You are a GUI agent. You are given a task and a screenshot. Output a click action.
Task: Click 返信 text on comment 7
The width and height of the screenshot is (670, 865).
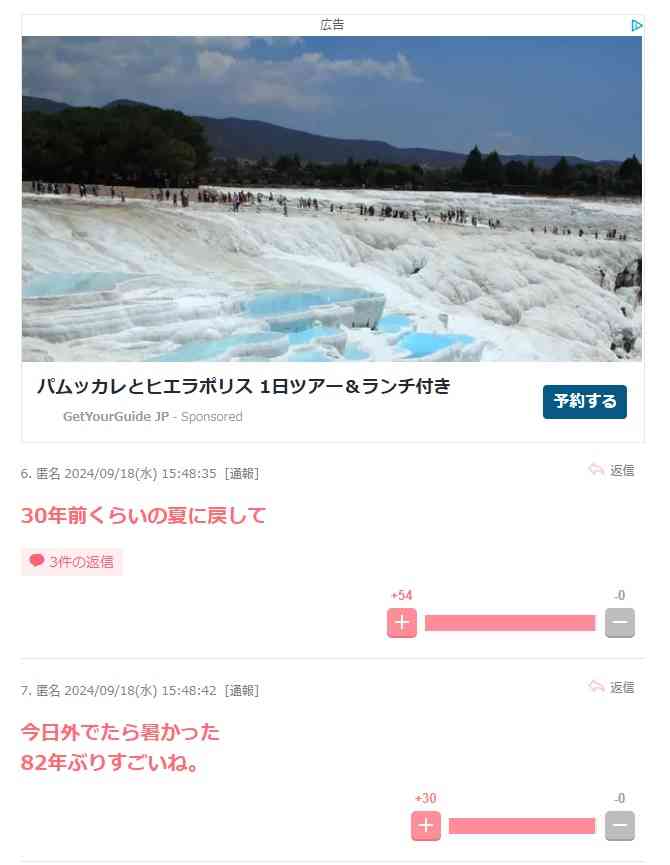click(622, 687)
